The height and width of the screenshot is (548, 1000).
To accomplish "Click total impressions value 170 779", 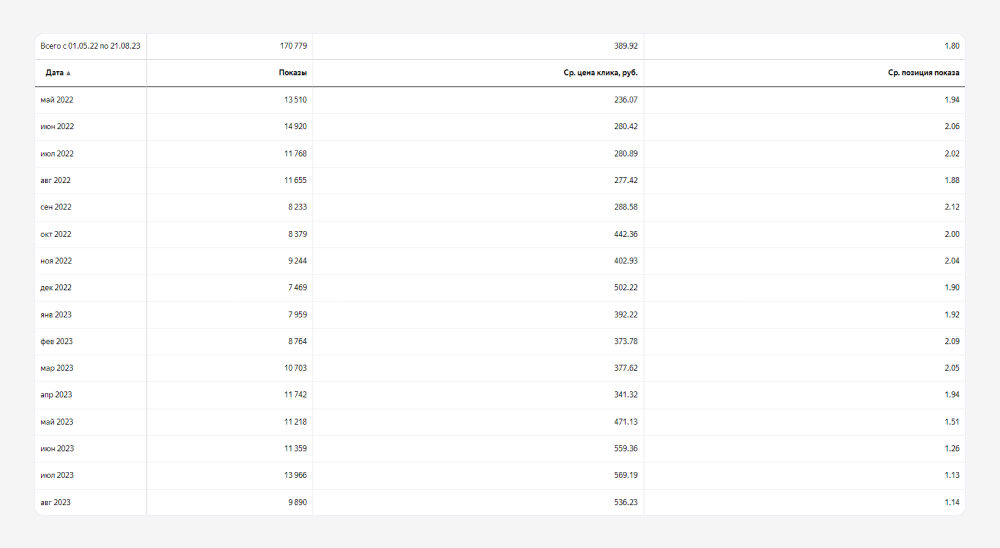I will pyautogui.click(x=293, y=46).
